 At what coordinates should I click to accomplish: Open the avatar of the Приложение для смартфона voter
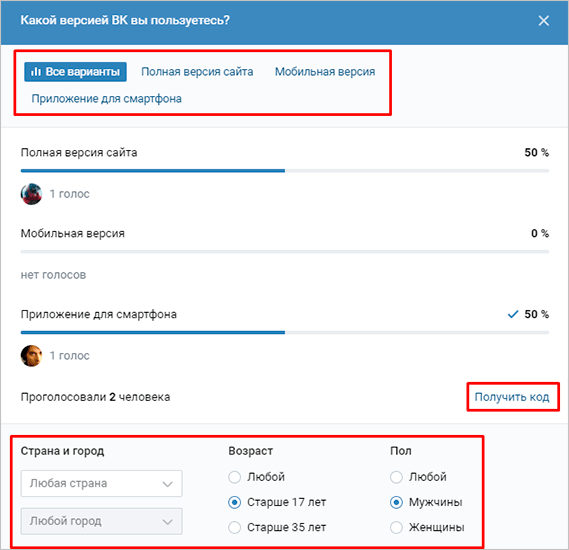31,356
